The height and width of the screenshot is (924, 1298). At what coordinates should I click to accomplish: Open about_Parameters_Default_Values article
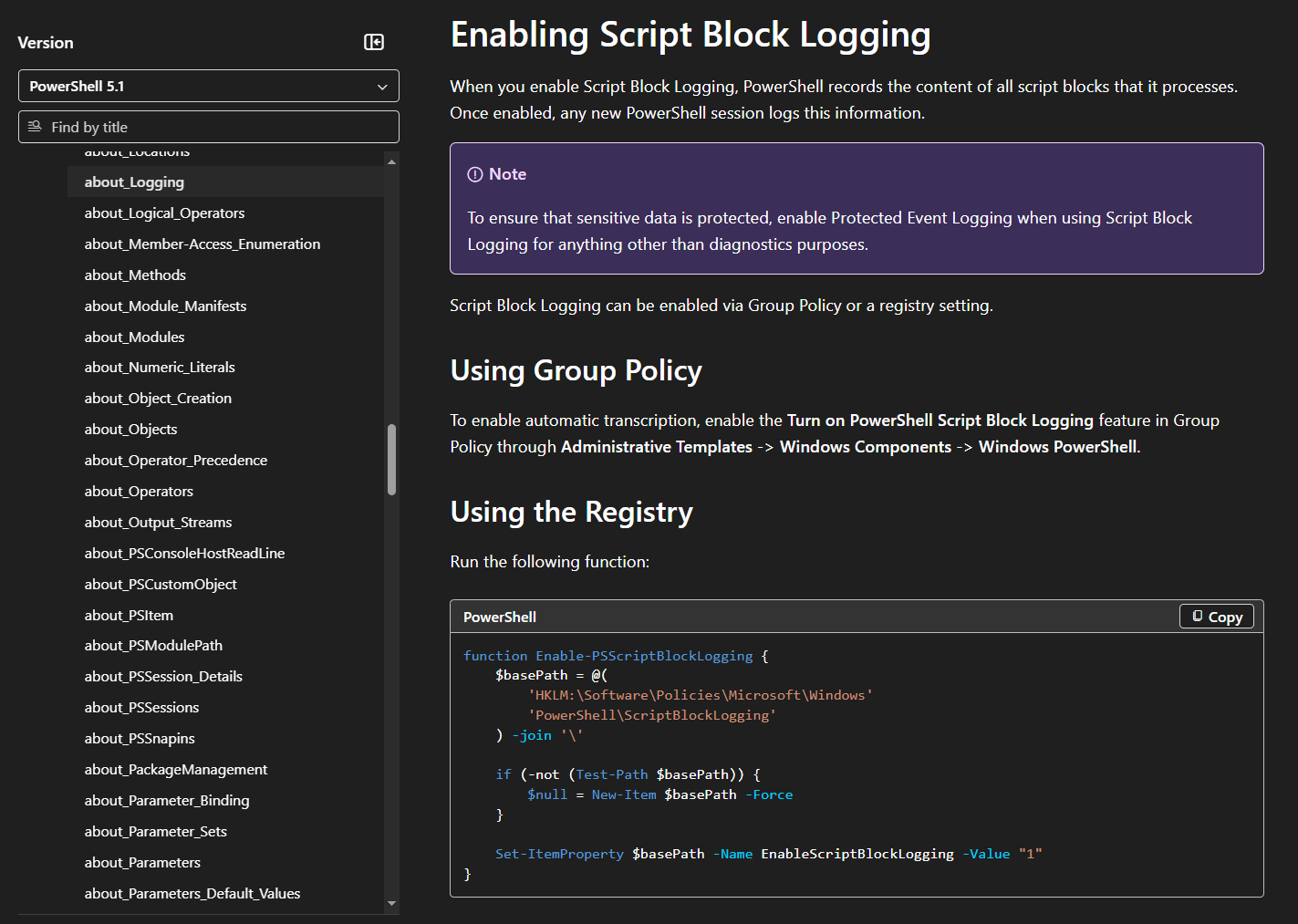pos(192,894)
